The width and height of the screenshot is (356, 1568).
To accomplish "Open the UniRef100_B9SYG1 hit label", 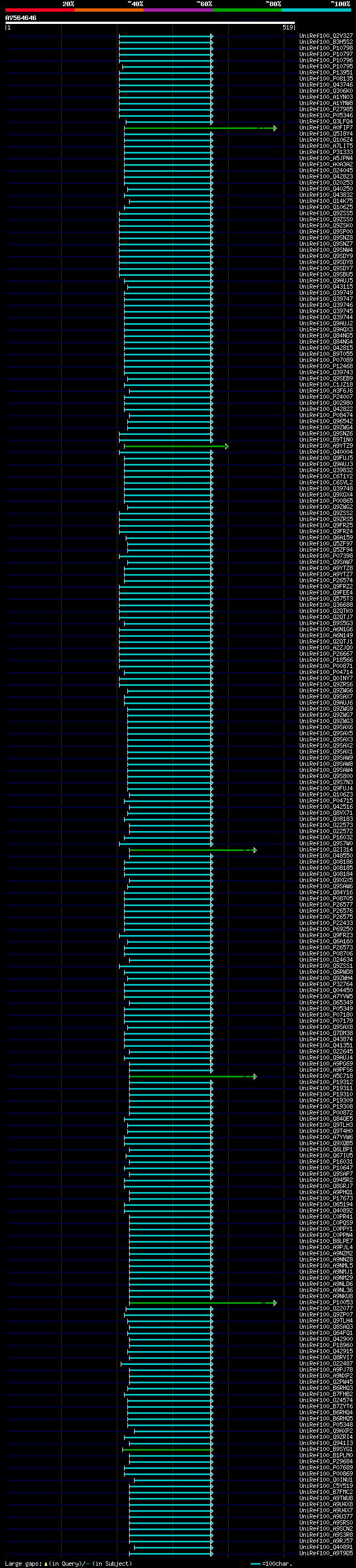I will [325, 1450].
